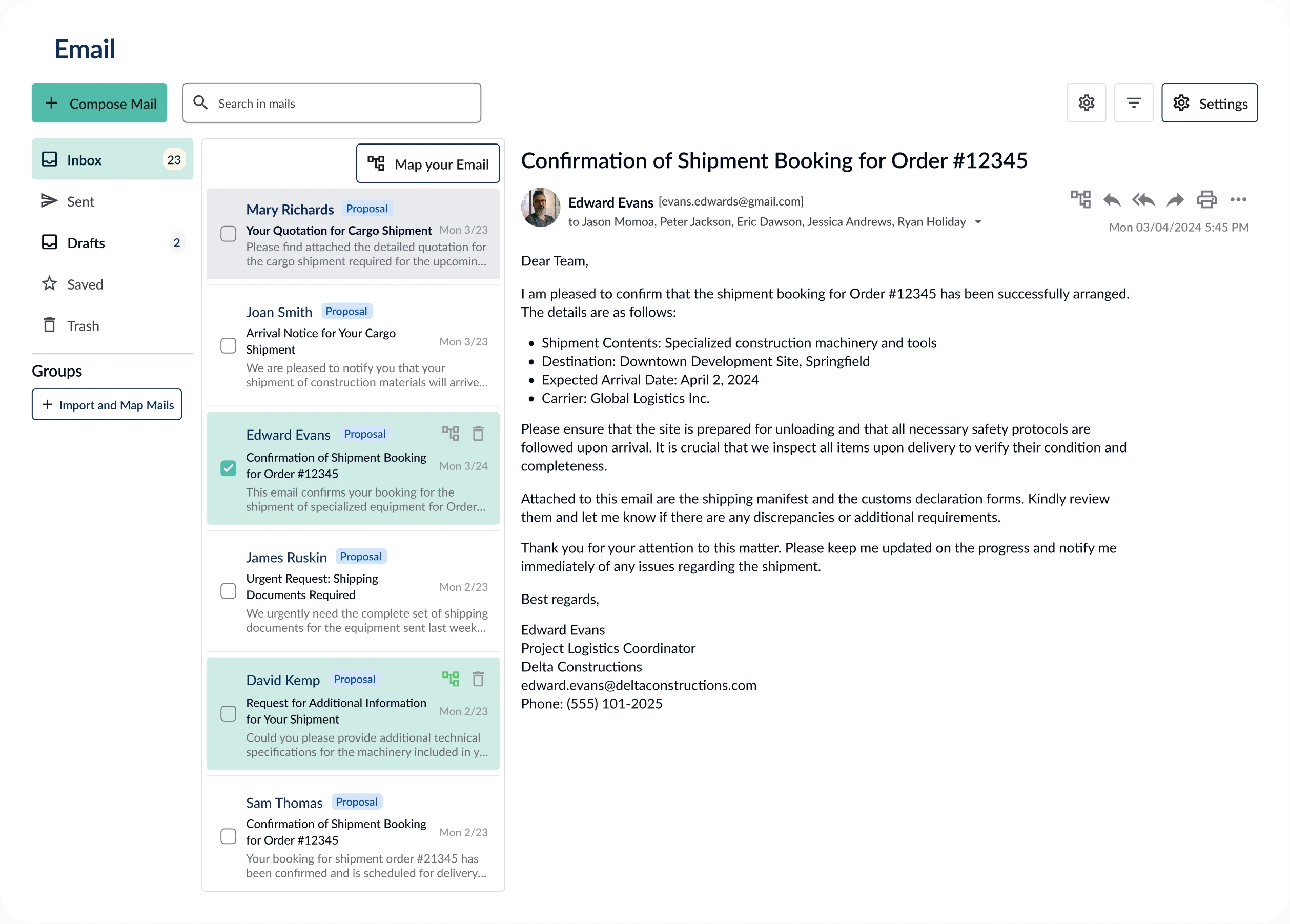Expand the recipients list dropdown arrow

click(978, 222)
